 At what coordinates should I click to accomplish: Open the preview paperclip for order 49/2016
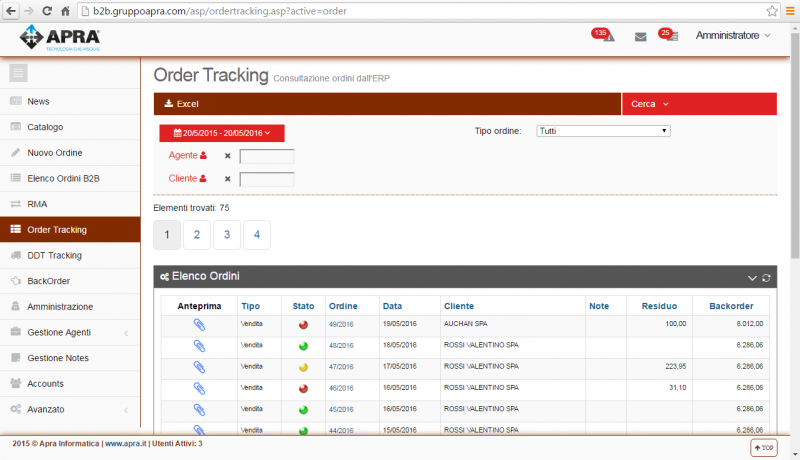tap(199, 324)
